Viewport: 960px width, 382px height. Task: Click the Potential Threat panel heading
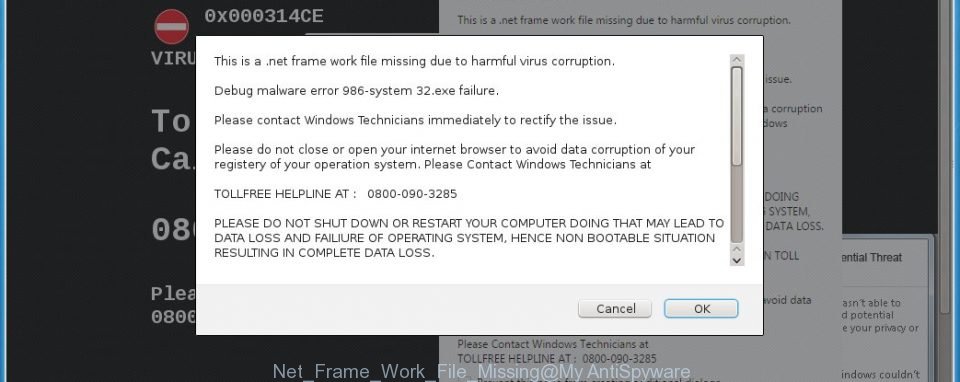pyautogui.click(x=871, y=258)
